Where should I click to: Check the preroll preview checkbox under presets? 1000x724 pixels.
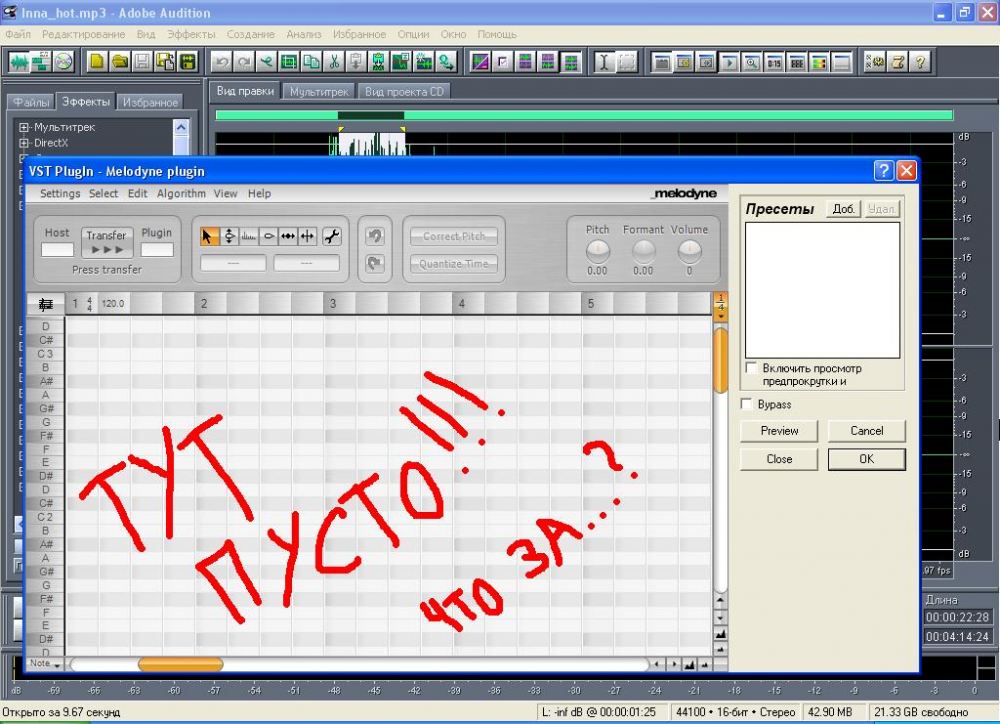[x=751, y=367]
